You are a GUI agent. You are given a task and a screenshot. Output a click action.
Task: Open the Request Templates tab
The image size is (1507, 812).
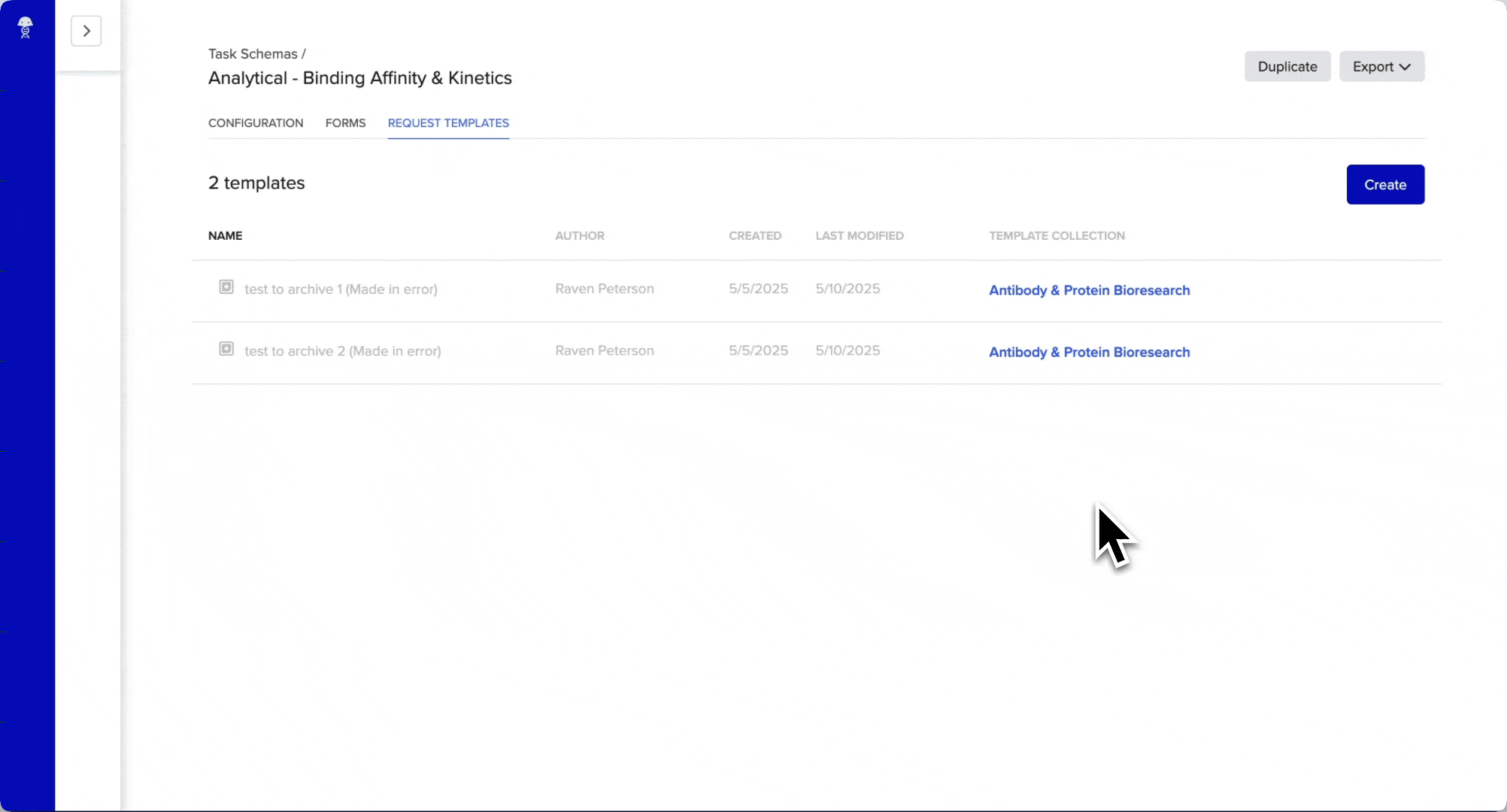click(x=447, y=123)
